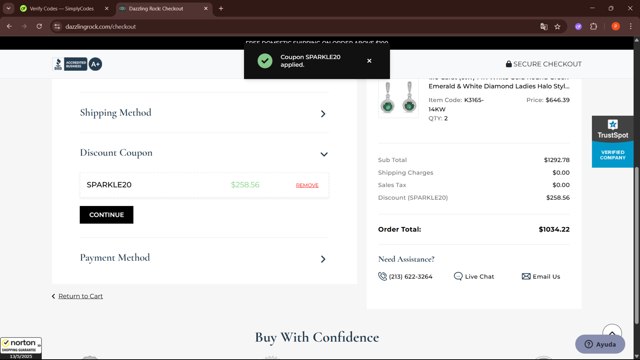
Task: Call the phone number (213) 622-3264
Action: click(x=410, y=276)
